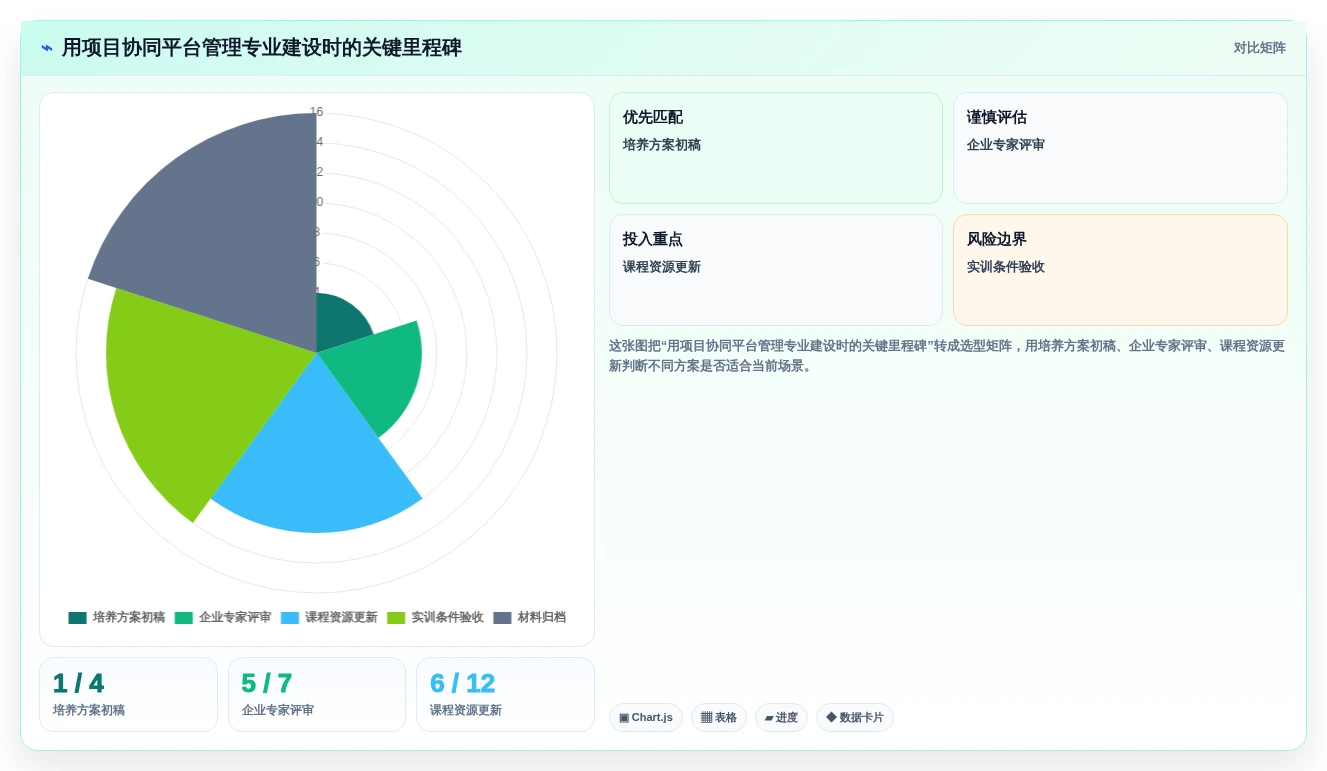Toggle 材料归档 legend color swatch
Viewport: 1327px width, 771px height.
(502, 618)
